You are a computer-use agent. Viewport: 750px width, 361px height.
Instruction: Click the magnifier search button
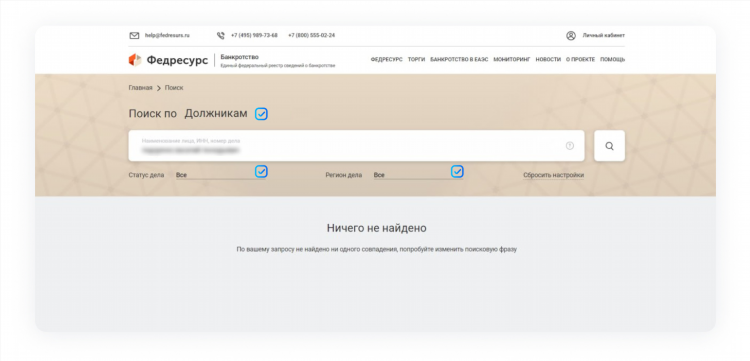point(609,146)
